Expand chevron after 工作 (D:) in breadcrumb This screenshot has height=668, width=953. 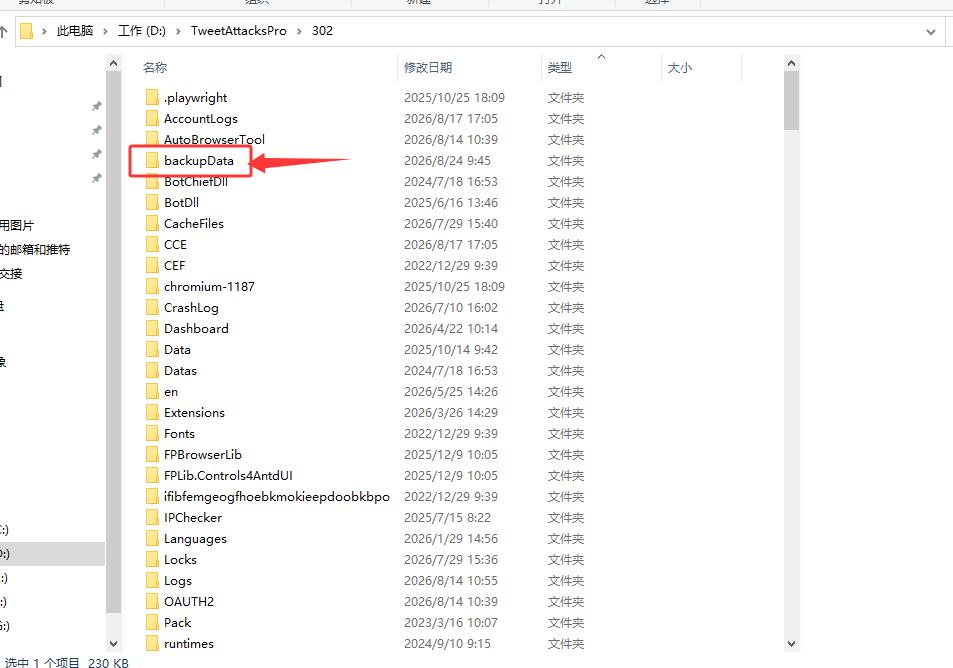coord(178,31)
